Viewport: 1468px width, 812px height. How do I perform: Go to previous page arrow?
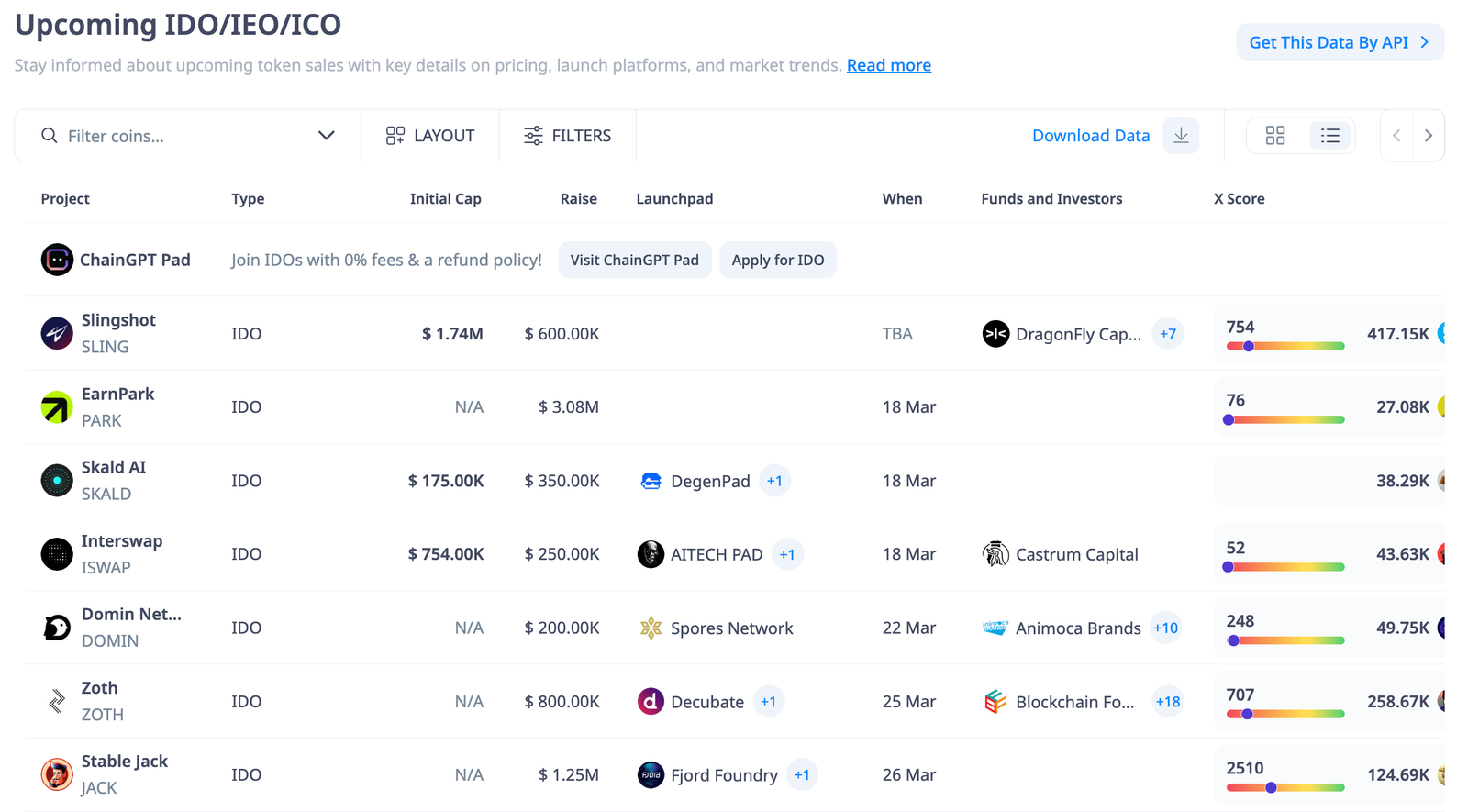pyautogui.click(x=1396, y=136)
